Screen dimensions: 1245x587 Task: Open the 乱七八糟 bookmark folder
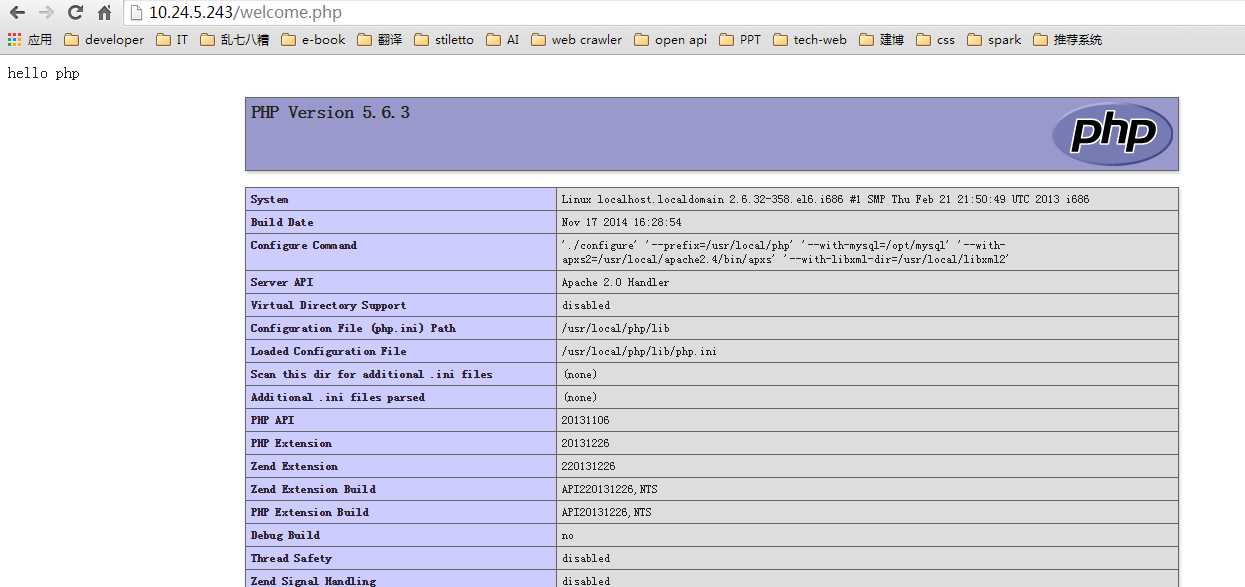coord(235,40)
